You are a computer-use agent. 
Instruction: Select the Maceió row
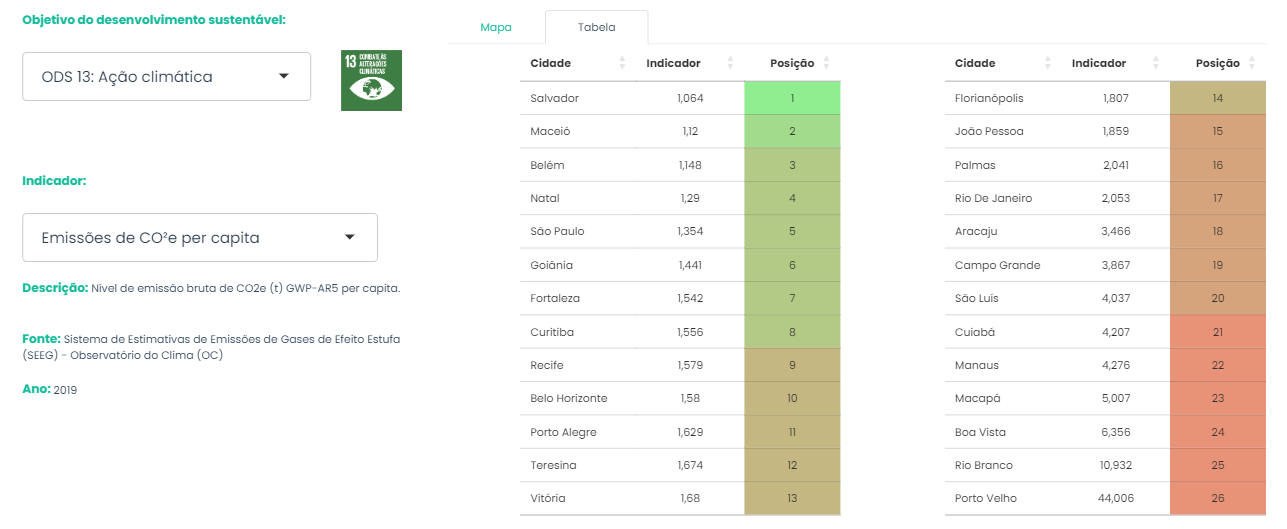(680, 131)
